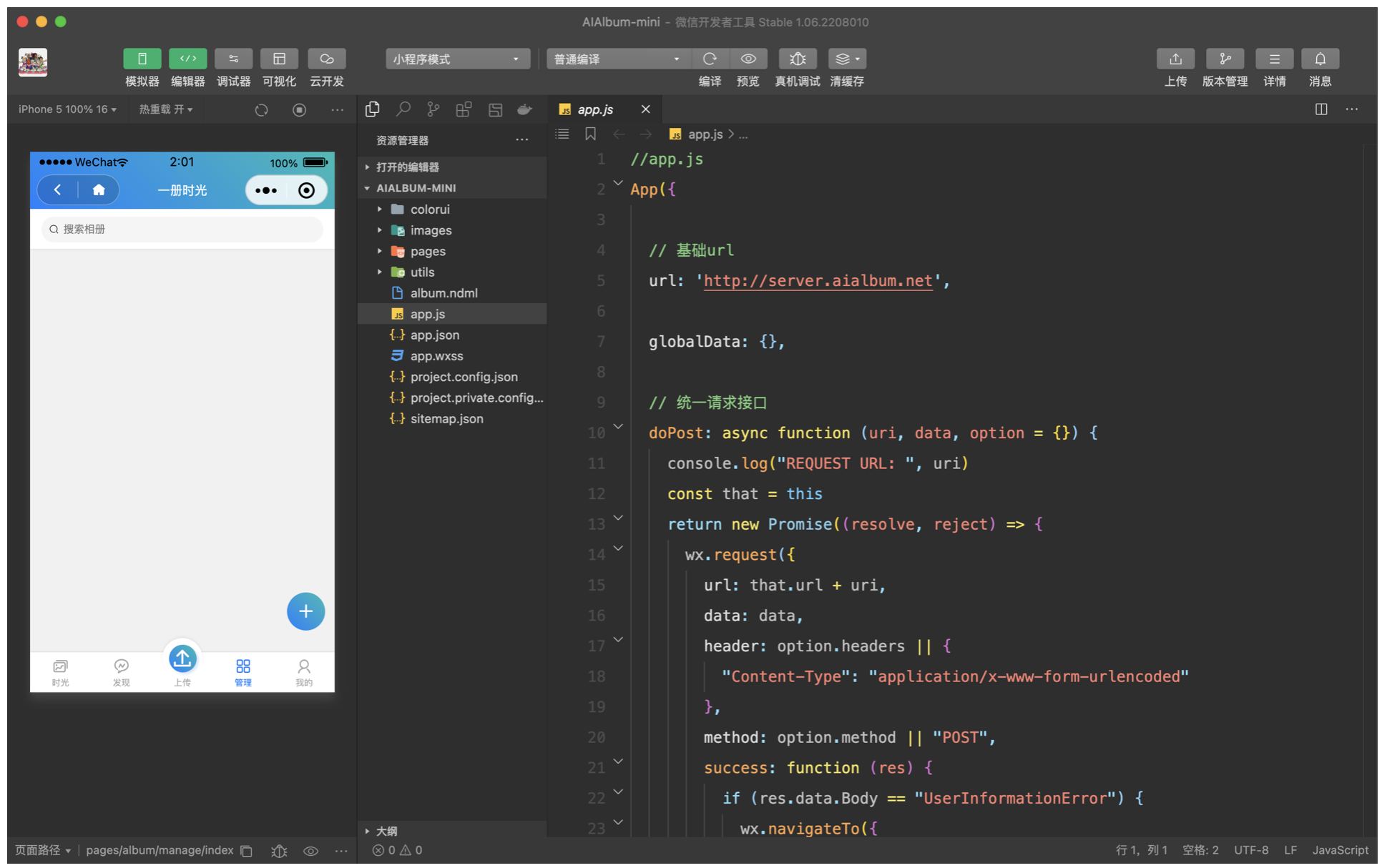This screenshot has width=1382, height=868.
Task: Open project details
Action: (1274, 59)
